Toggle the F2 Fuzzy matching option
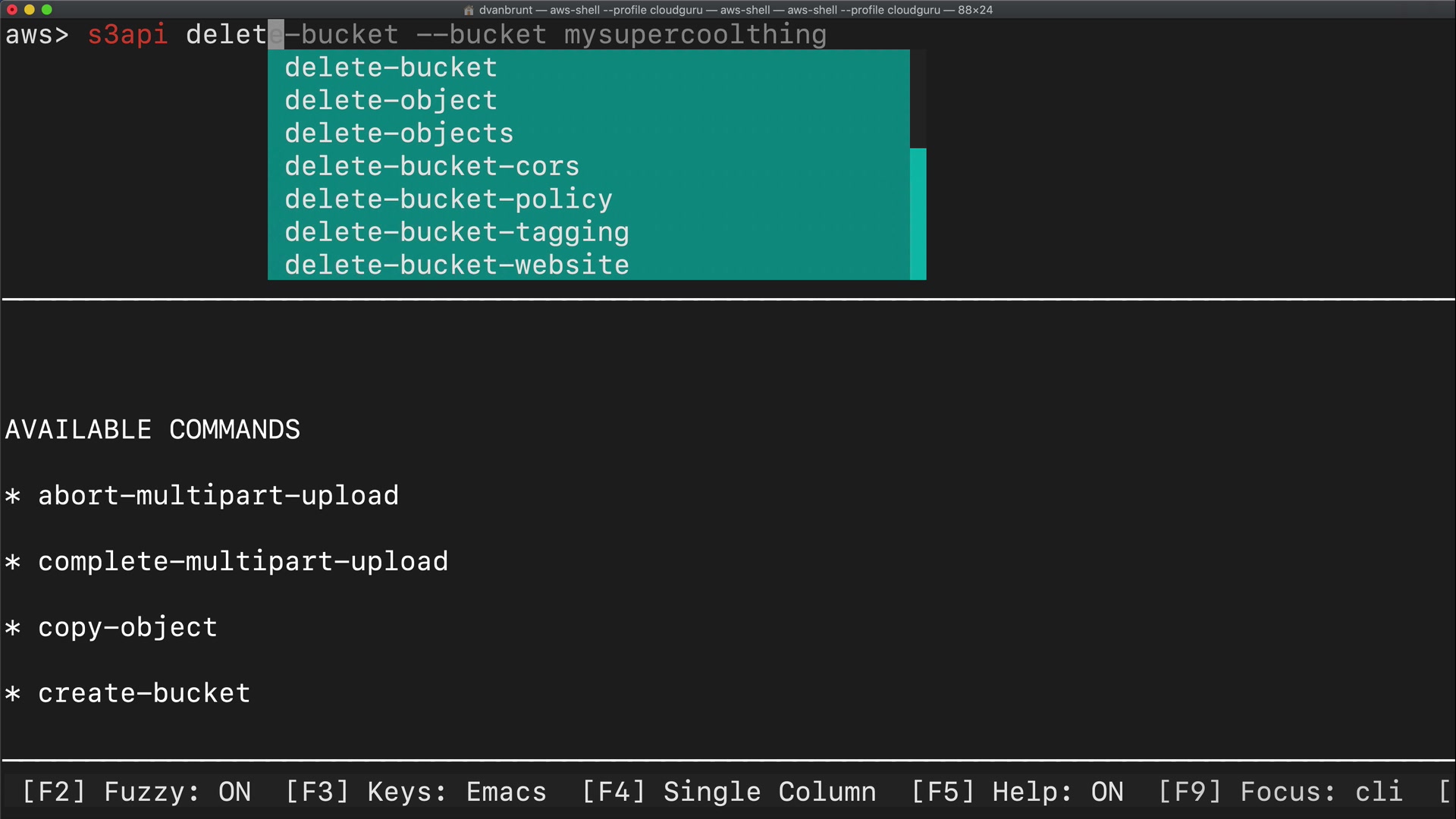 click(x=136, y=792)
